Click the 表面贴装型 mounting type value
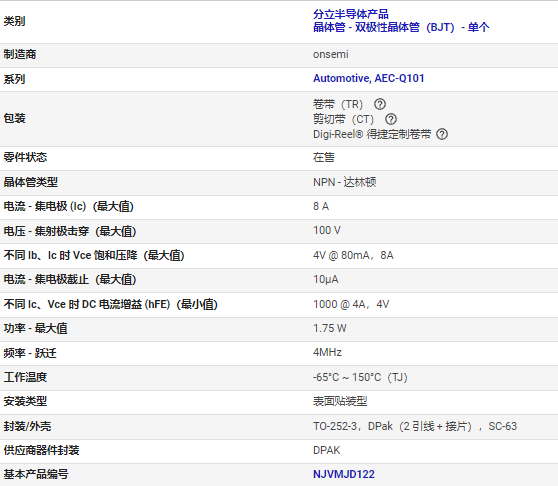The height and width of the screenshot is (486, 558). click(340, 401)
